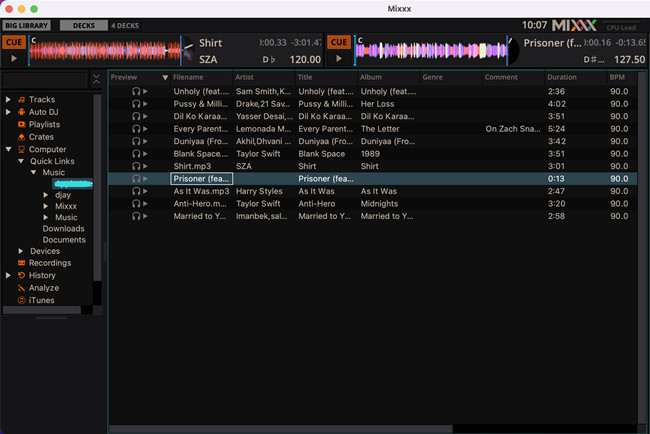Click the Midnights album cell

point(389,204)
